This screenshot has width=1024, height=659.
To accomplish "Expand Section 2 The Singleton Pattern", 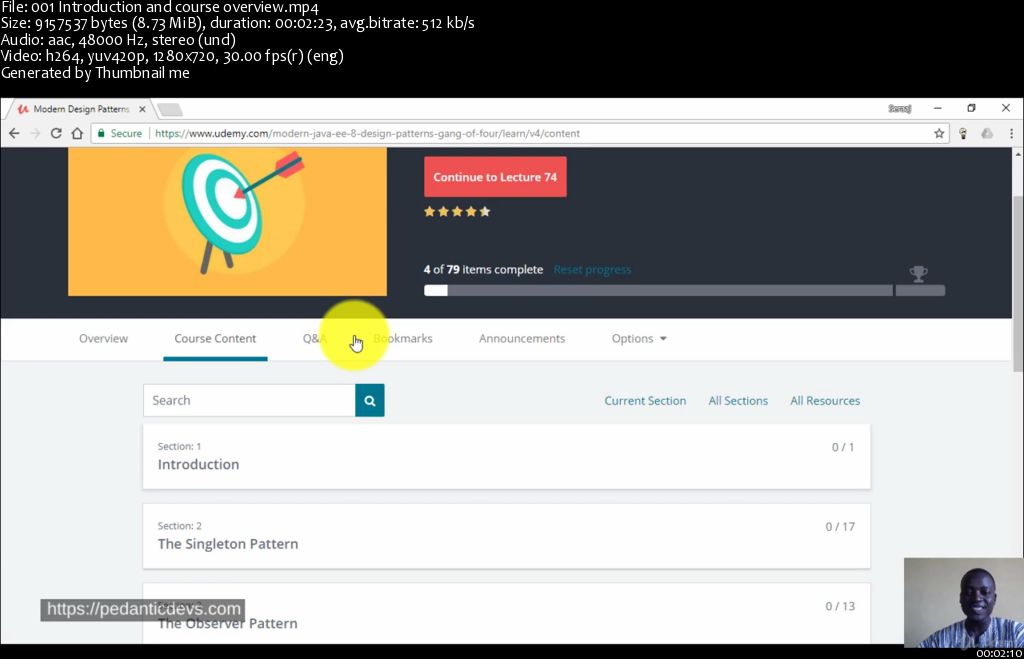I will point(507,536).
